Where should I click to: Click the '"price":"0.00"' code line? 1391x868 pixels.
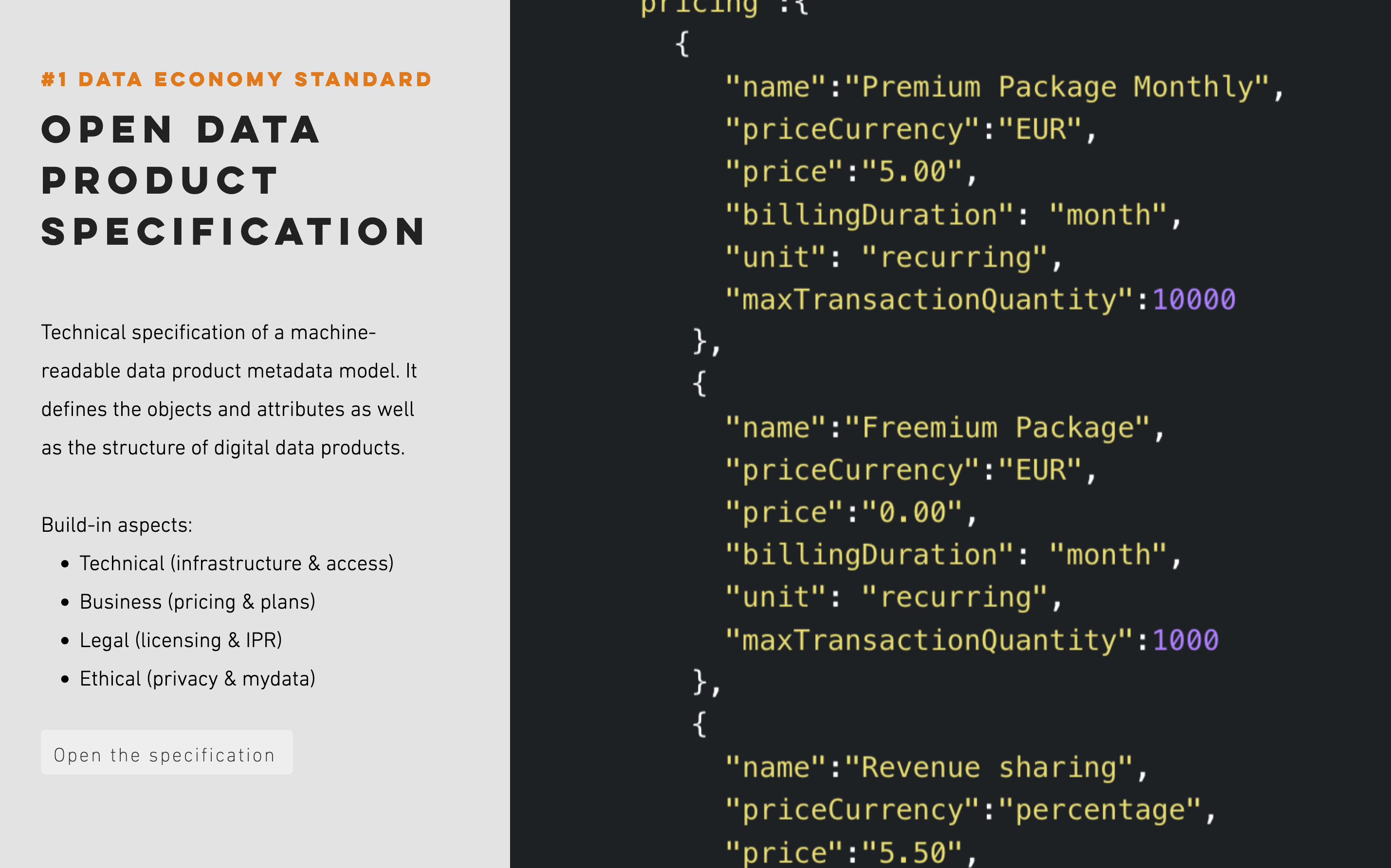click(x=850, y=513)
